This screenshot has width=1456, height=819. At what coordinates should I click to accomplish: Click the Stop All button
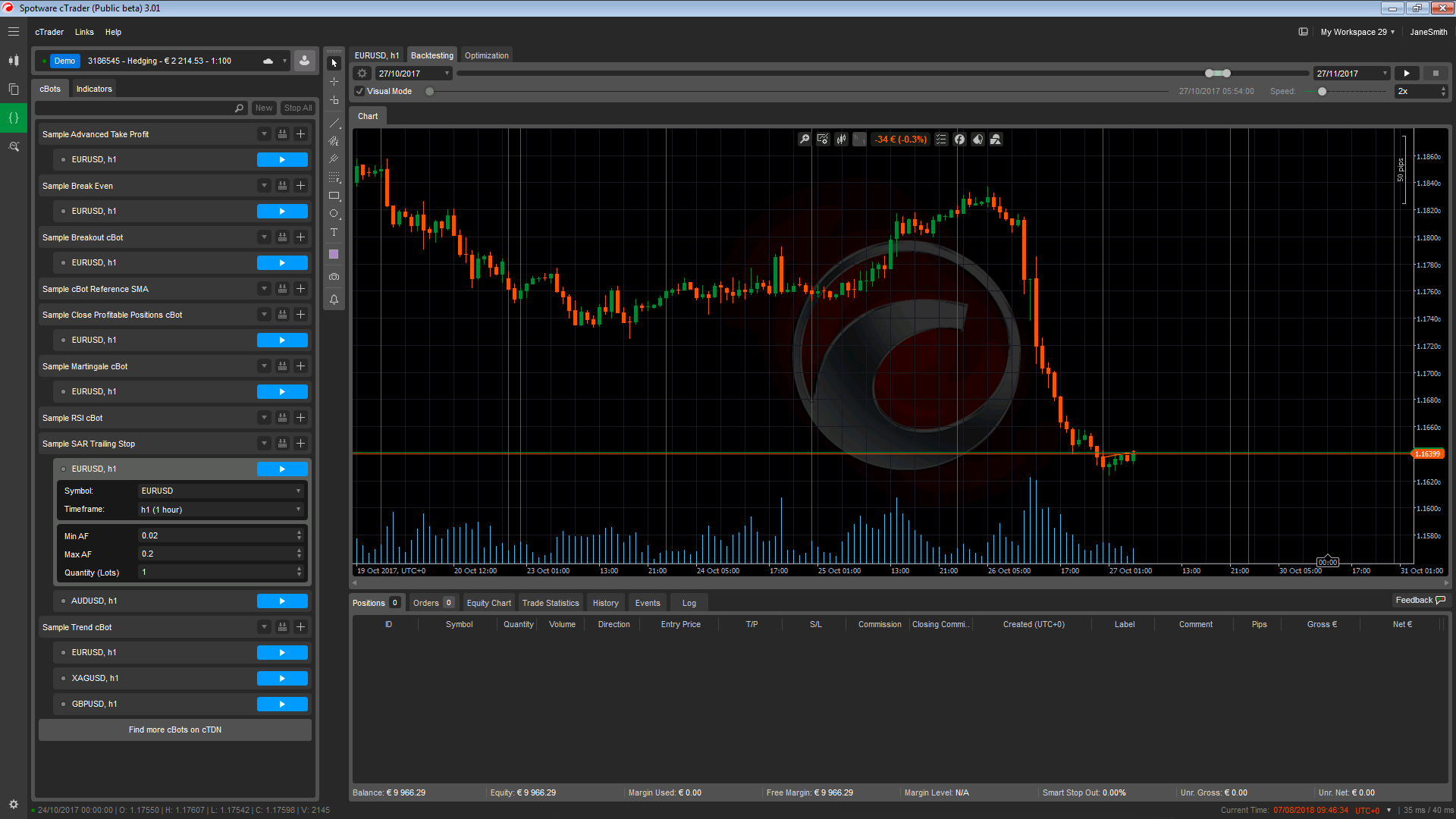298,108
